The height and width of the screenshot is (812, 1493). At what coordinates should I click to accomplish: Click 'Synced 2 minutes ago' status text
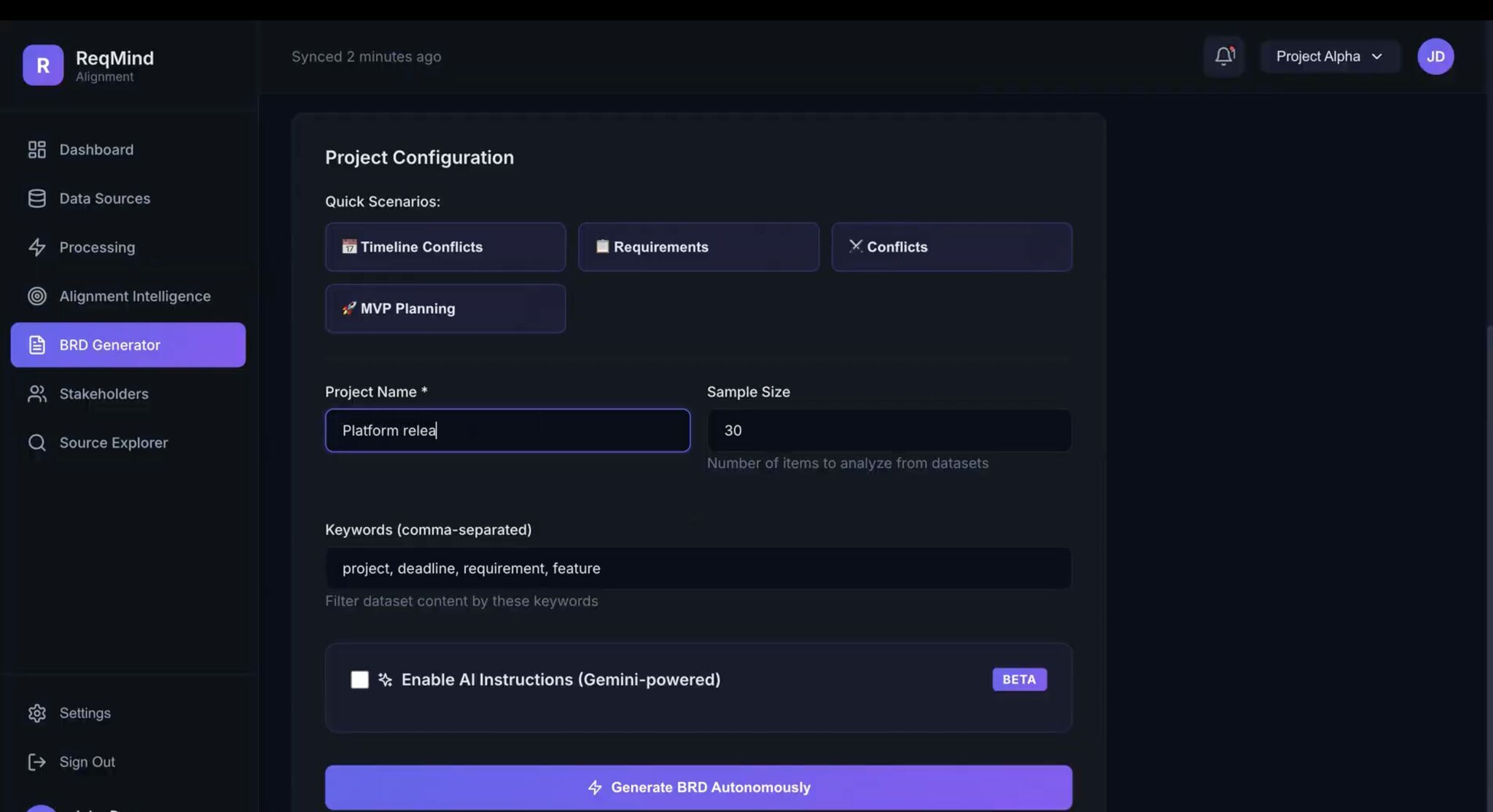coord(366,56)
